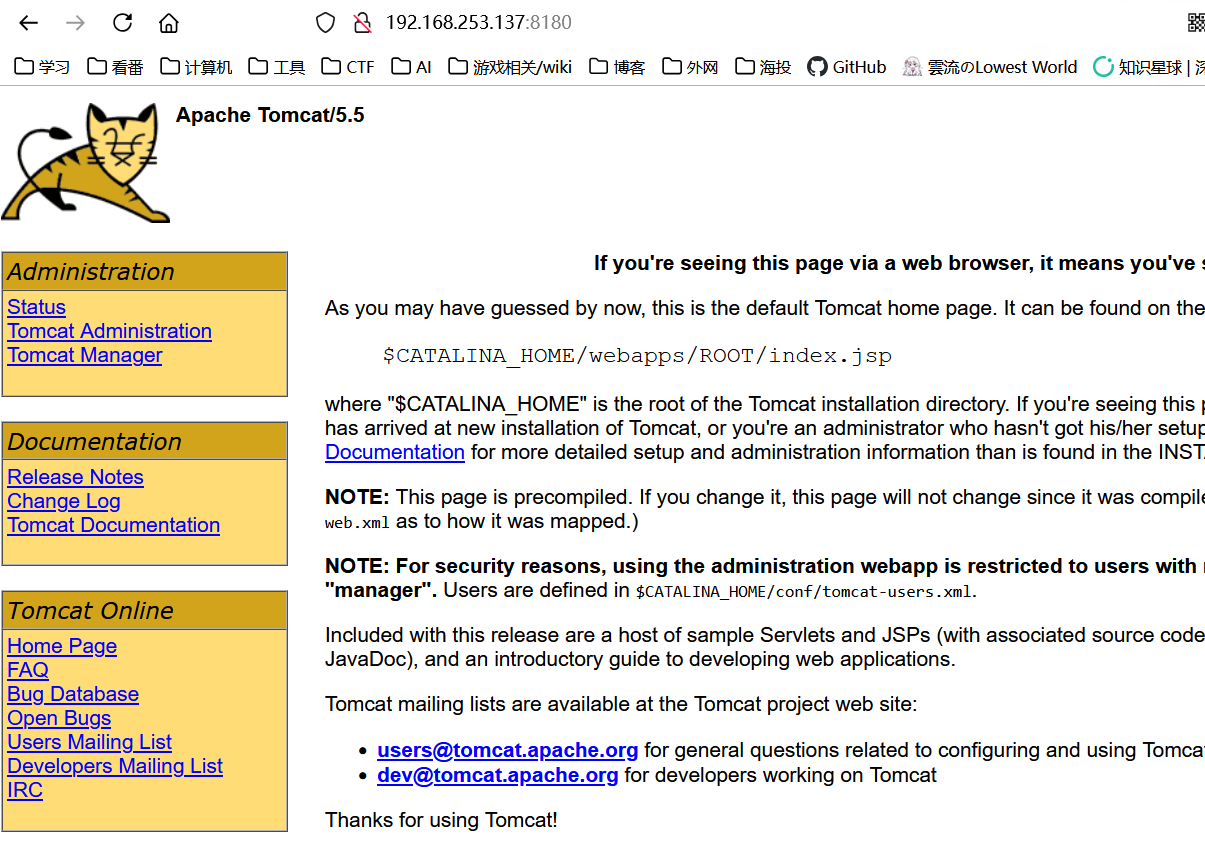Click the "Apache Tomcat/5.5" title text

[270, 115]
